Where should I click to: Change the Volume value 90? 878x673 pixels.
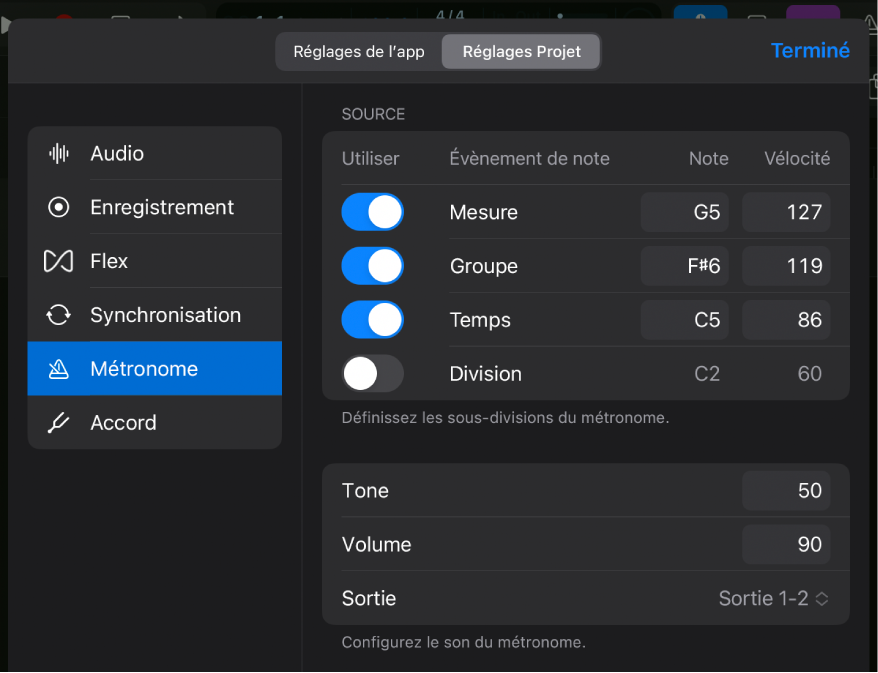(x=786, y=545)
